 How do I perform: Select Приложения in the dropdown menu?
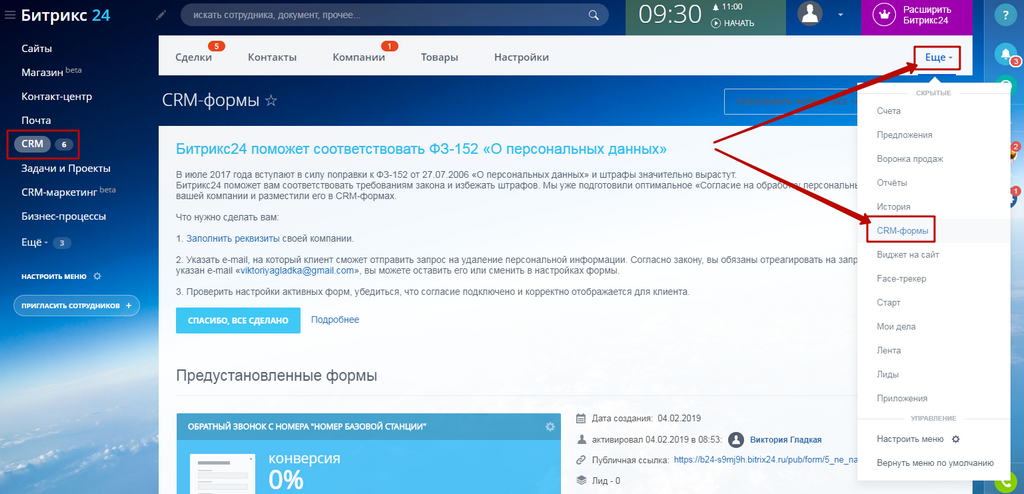(902, 399)
